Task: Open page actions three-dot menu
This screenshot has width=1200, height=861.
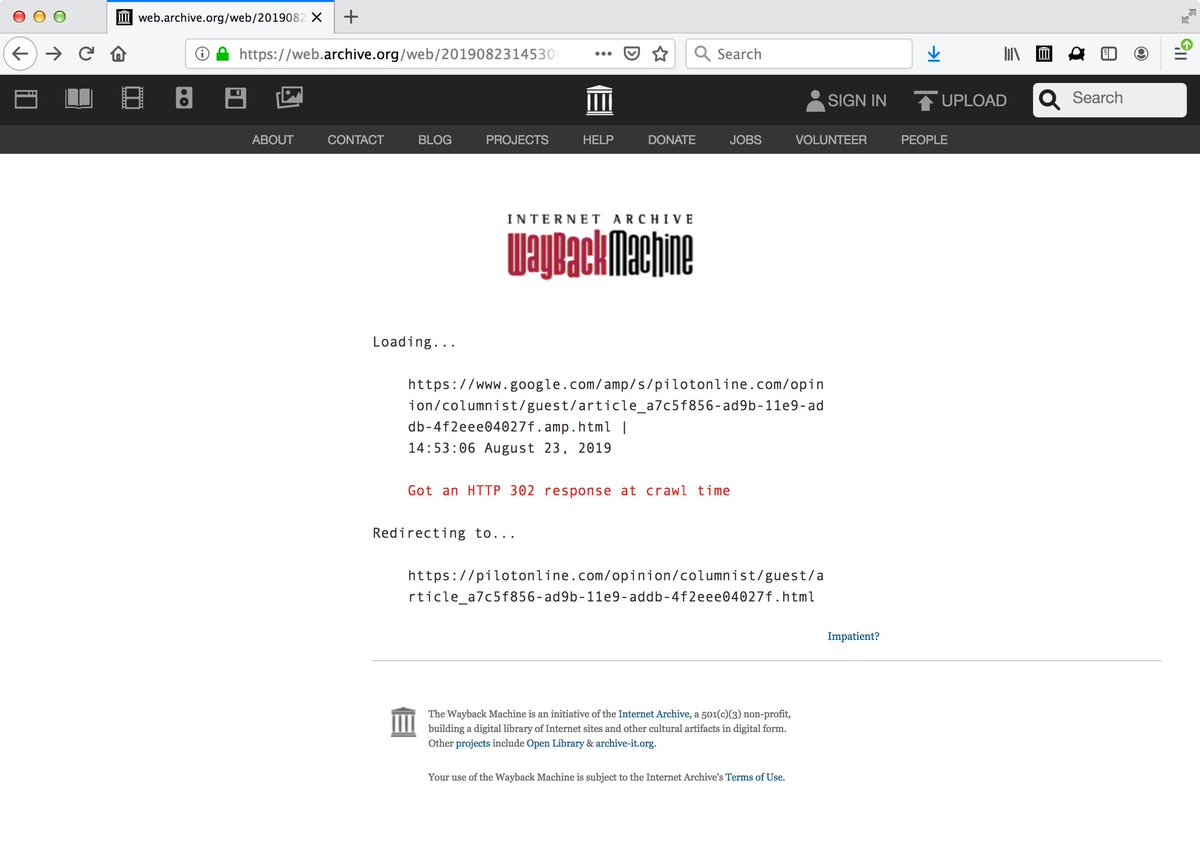Action: [603, 54]
